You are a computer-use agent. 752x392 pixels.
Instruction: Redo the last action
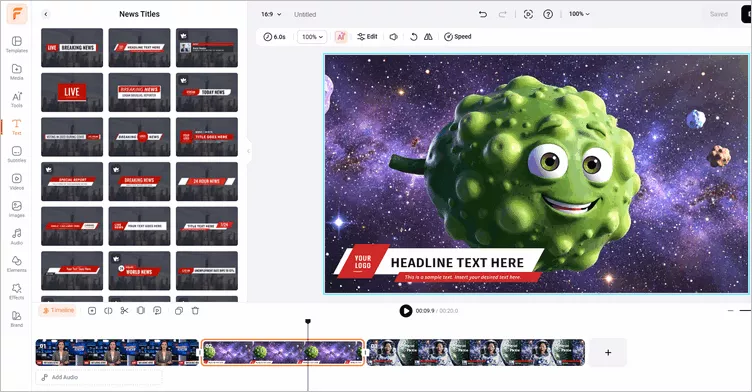pos(502,14)
